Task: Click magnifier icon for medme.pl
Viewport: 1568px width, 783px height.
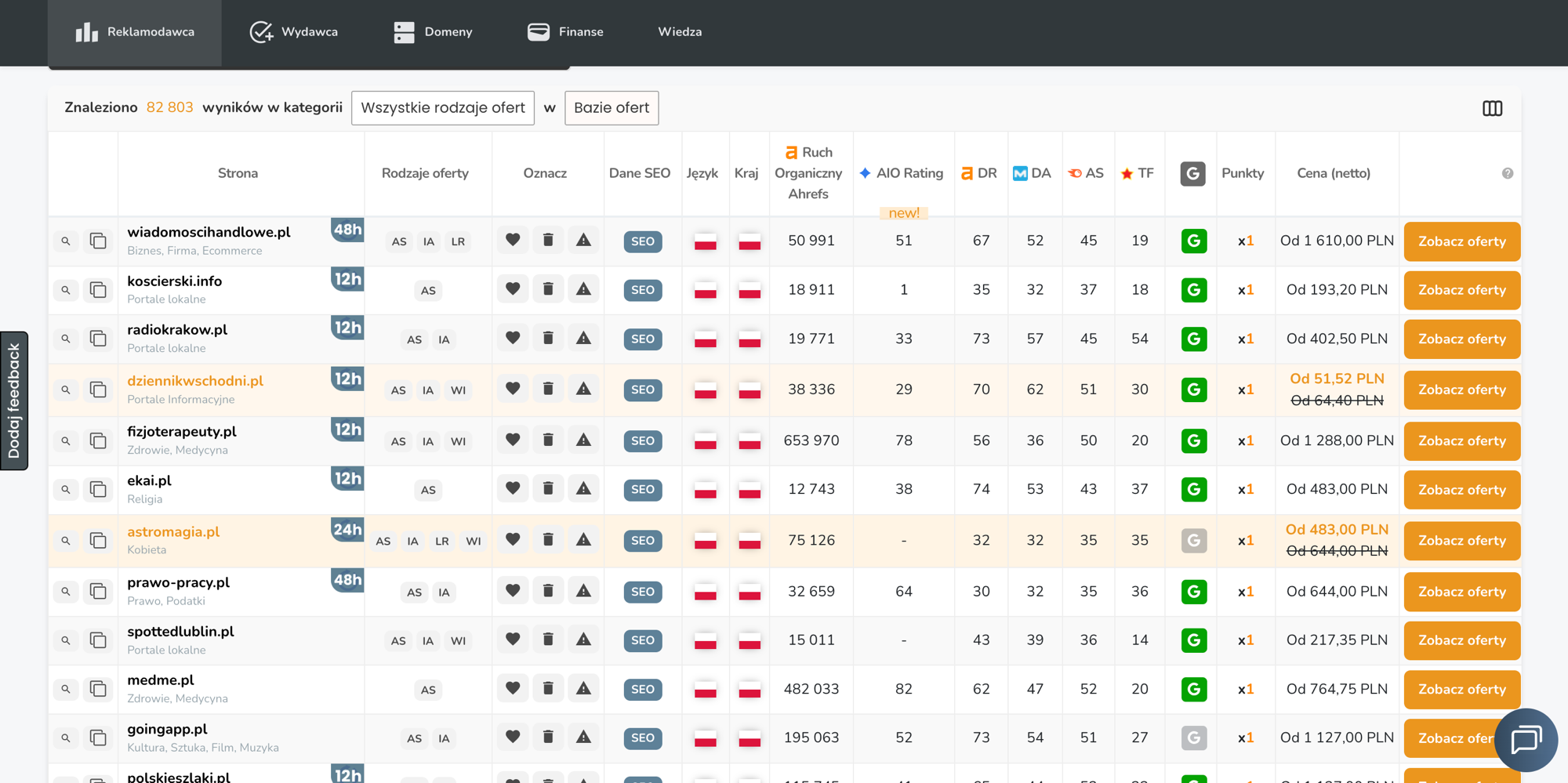Action: pos(66,690)
